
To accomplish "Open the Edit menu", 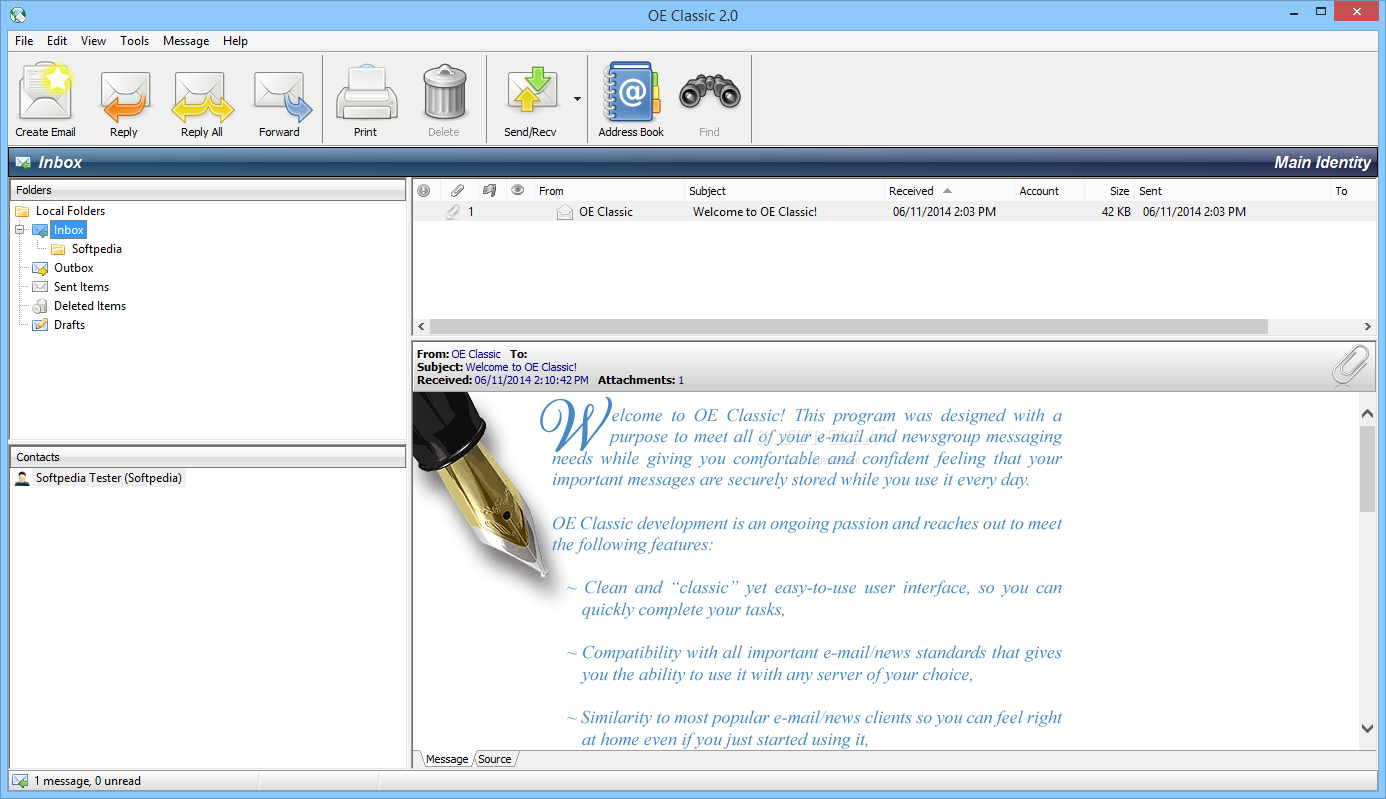I will (x=57, y=41).
